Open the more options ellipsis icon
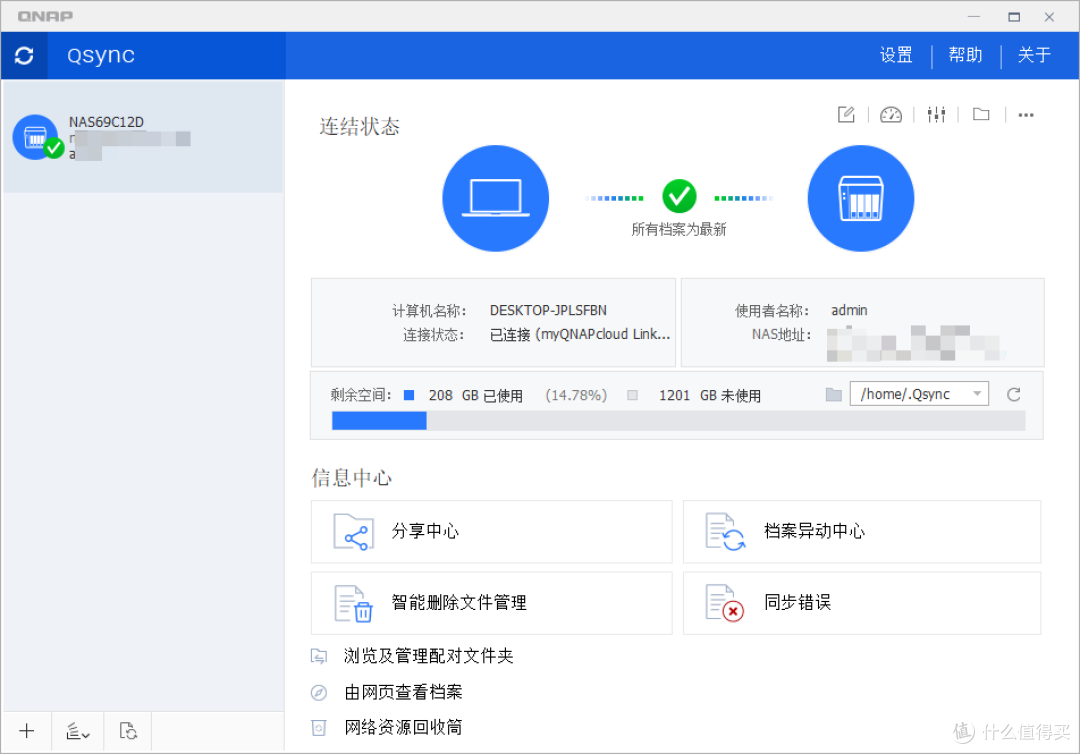The width and height of the screenshot is (1080, 754). coord(1026,115)
